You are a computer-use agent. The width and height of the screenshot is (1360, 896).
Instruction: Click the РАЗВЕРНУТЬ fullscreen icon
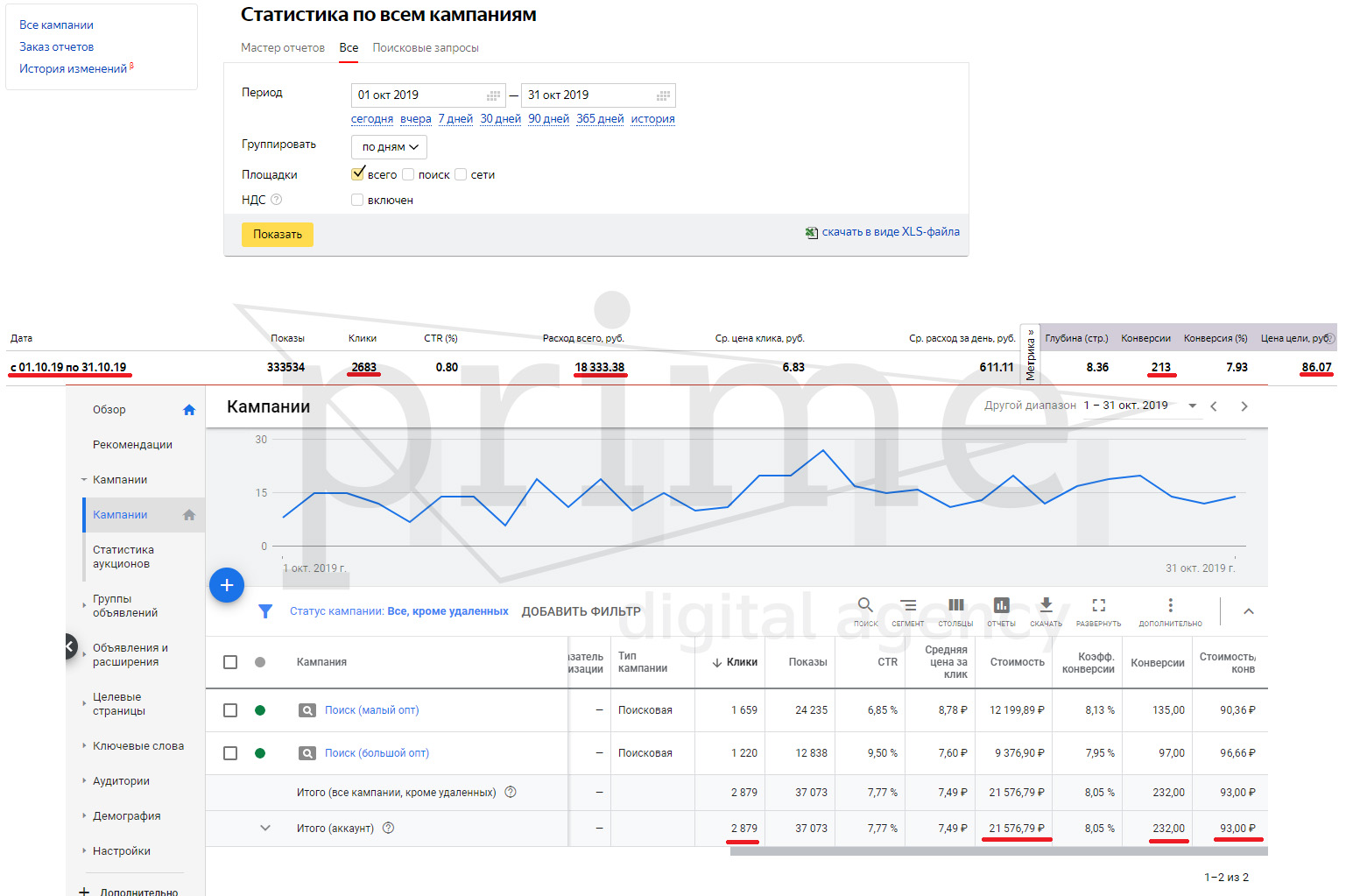point(1099,605)
